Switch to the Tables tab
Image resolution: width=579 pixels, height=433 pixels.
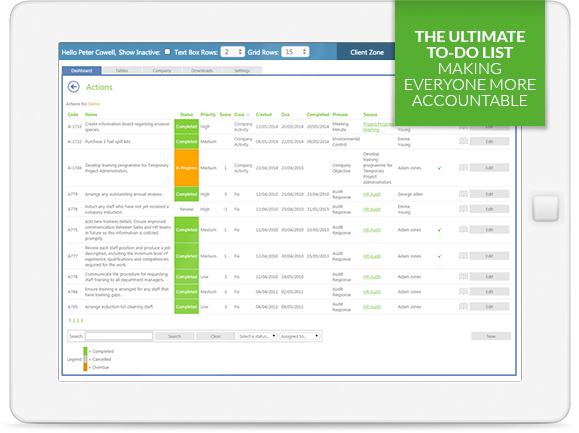click(122, 71)
